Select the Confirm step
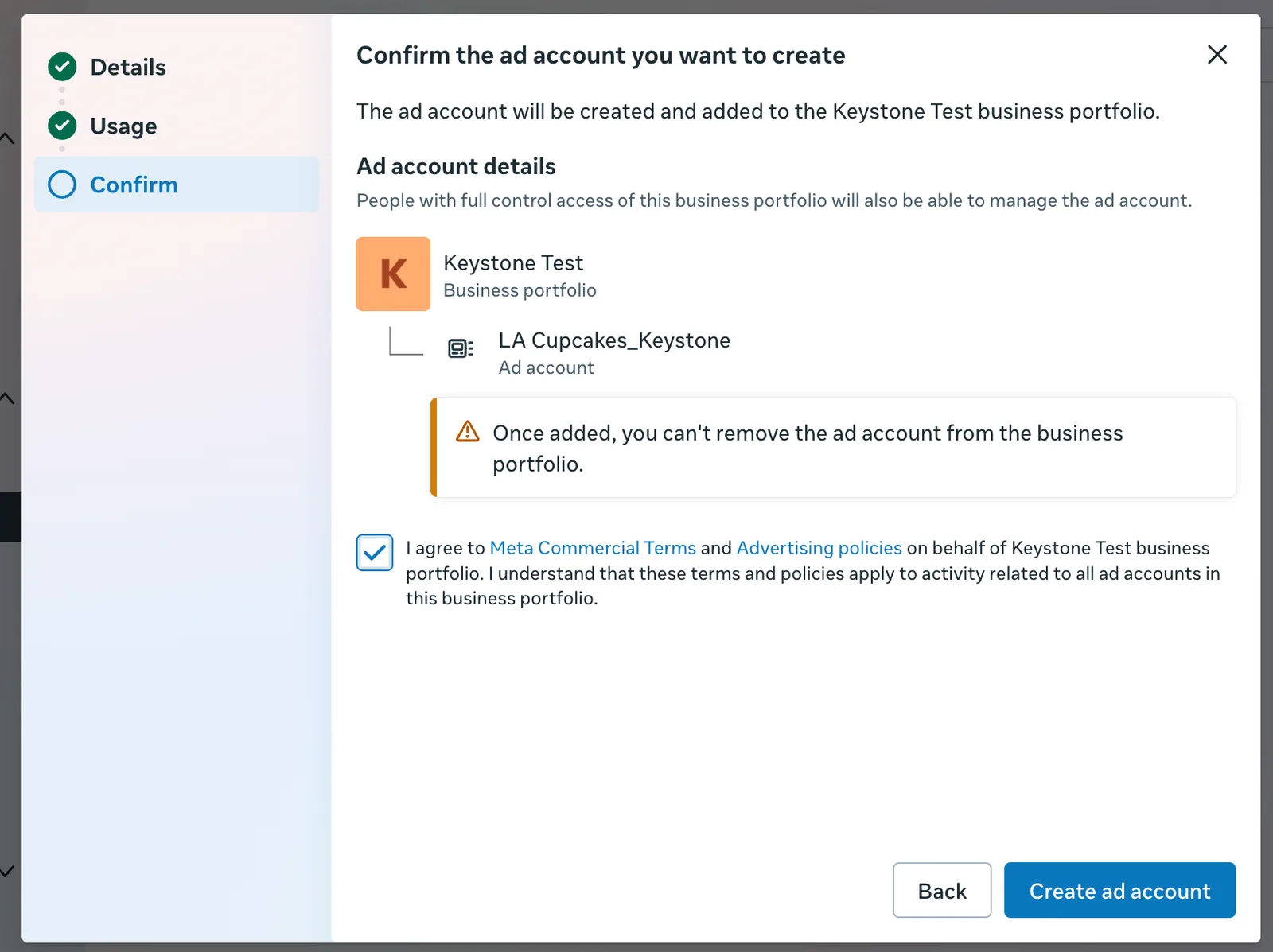1273x952 pixels. click(x=177, y=185)
